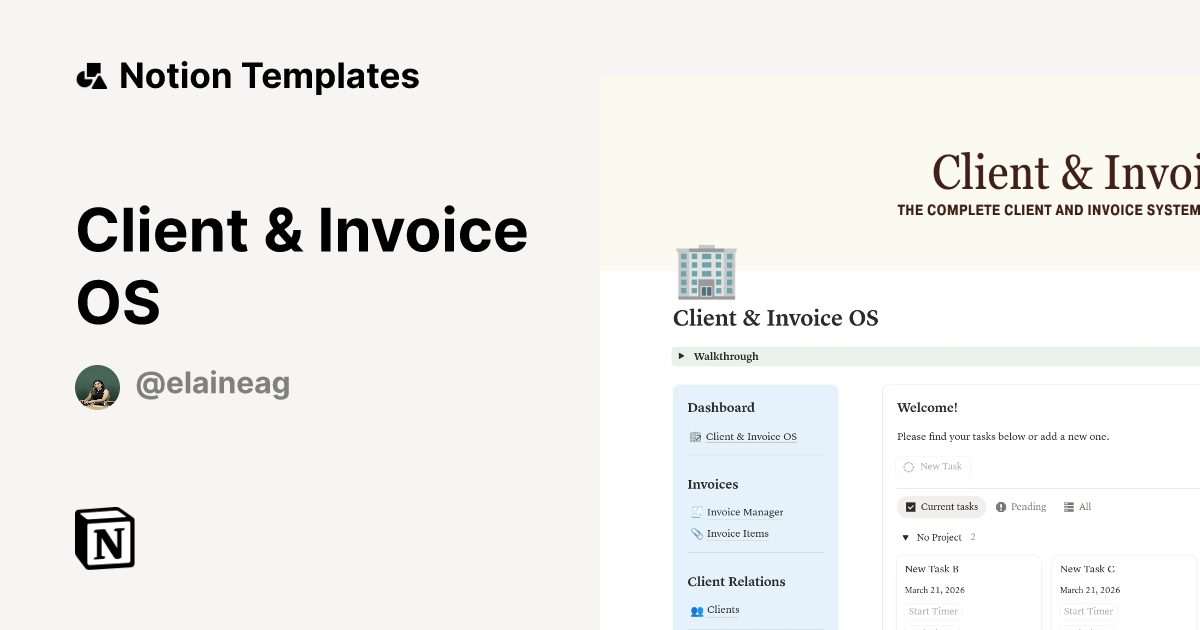Open the New Task B card
Image resolution: width=1200 pixels, height=630 pixels.
coord(932,569)
